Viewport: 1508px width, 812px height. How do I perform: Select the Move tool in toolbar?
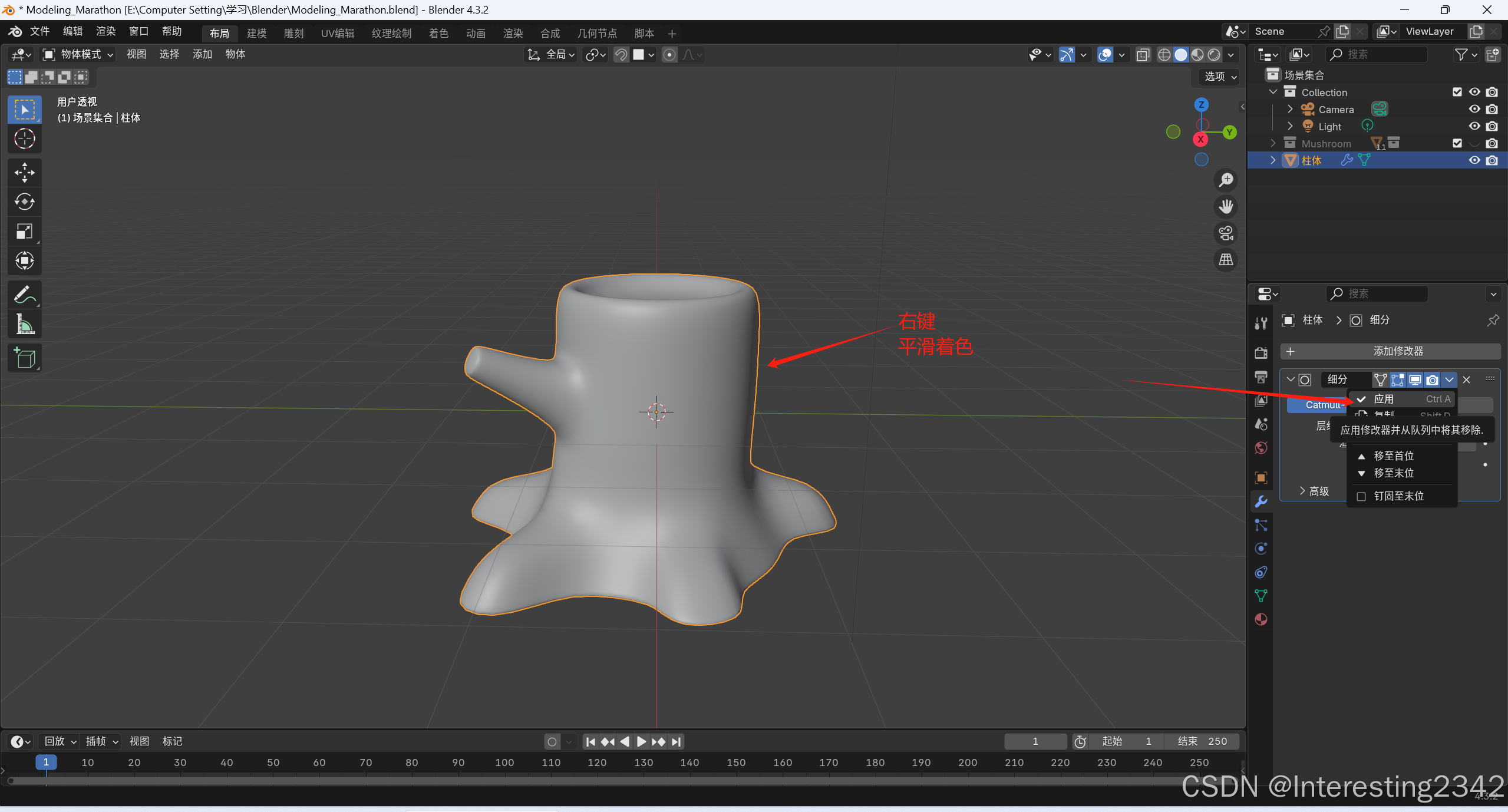(x=24, y=173)
